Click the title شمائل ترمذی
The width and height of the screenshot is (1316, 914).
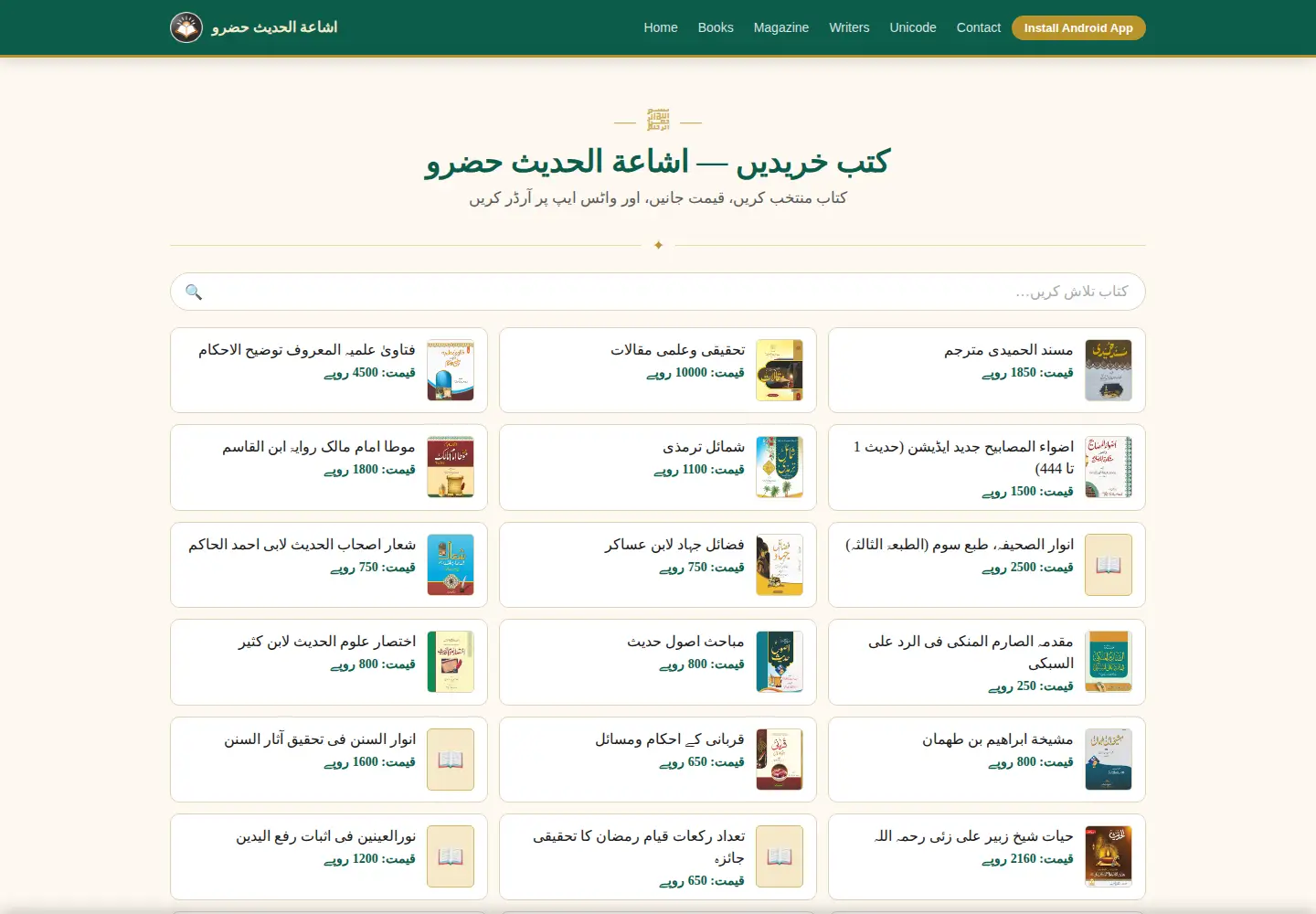tap(704, 447)
